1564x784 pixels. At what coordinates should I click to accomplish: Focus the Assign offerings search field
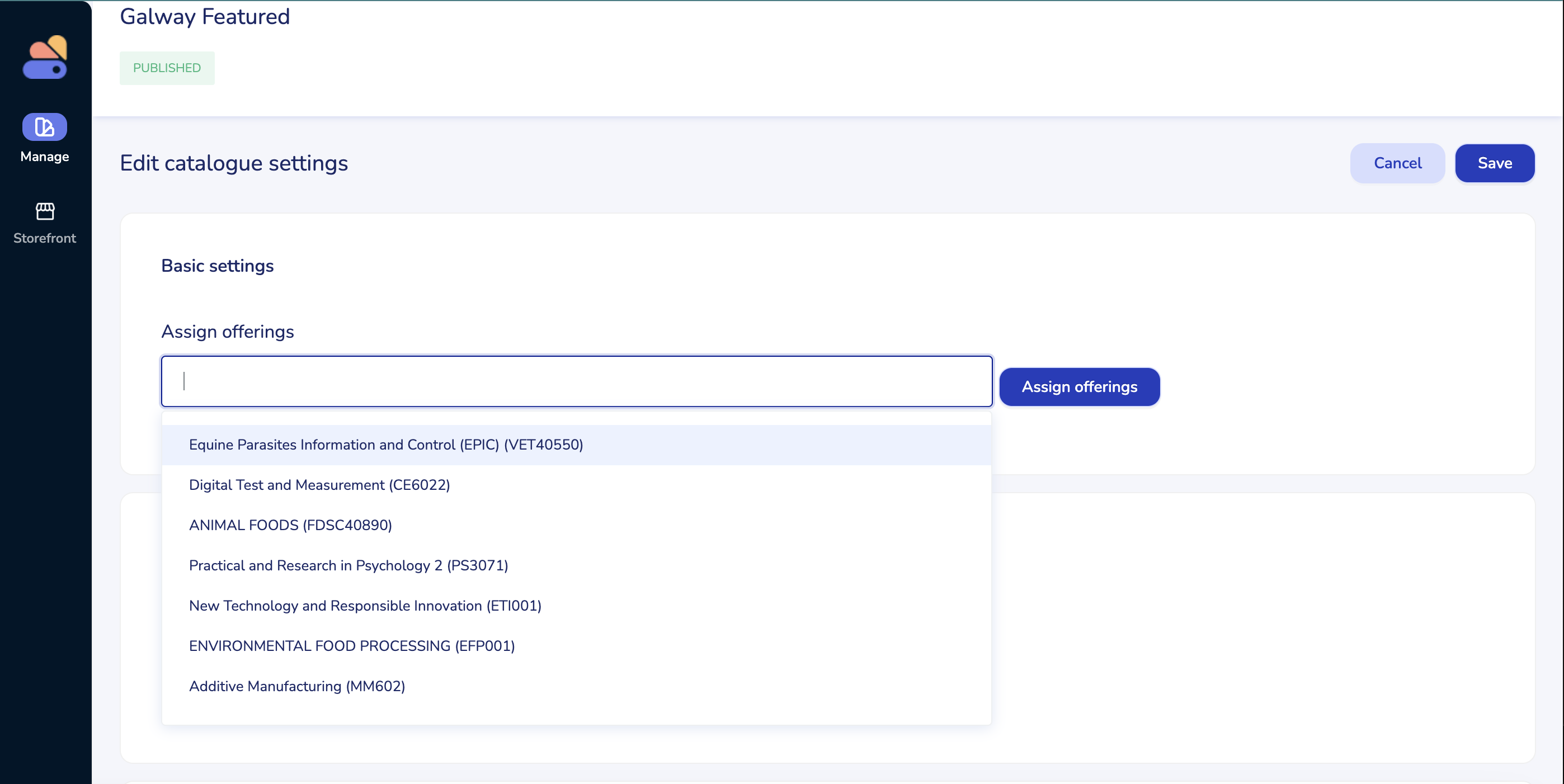coord(576,381)
